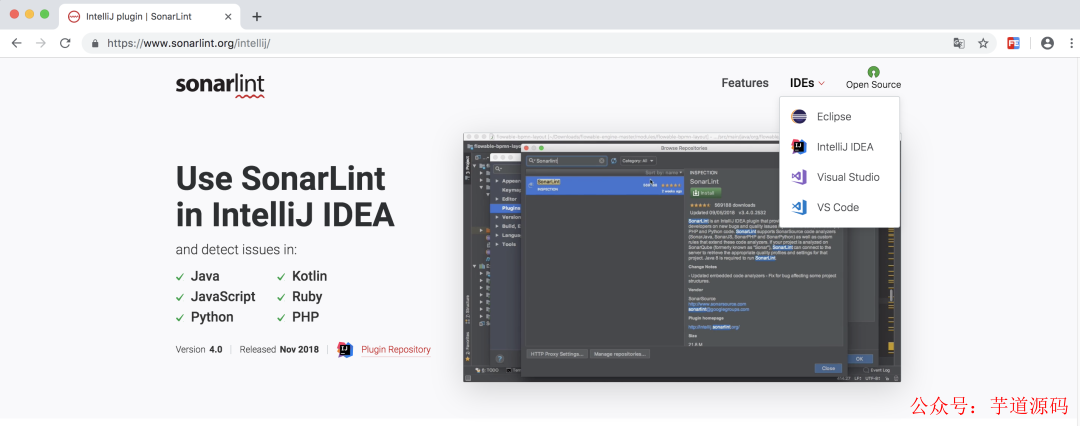Screen dimensions: 1080x426
Task: Open the Features nav item
Action: 745,83
